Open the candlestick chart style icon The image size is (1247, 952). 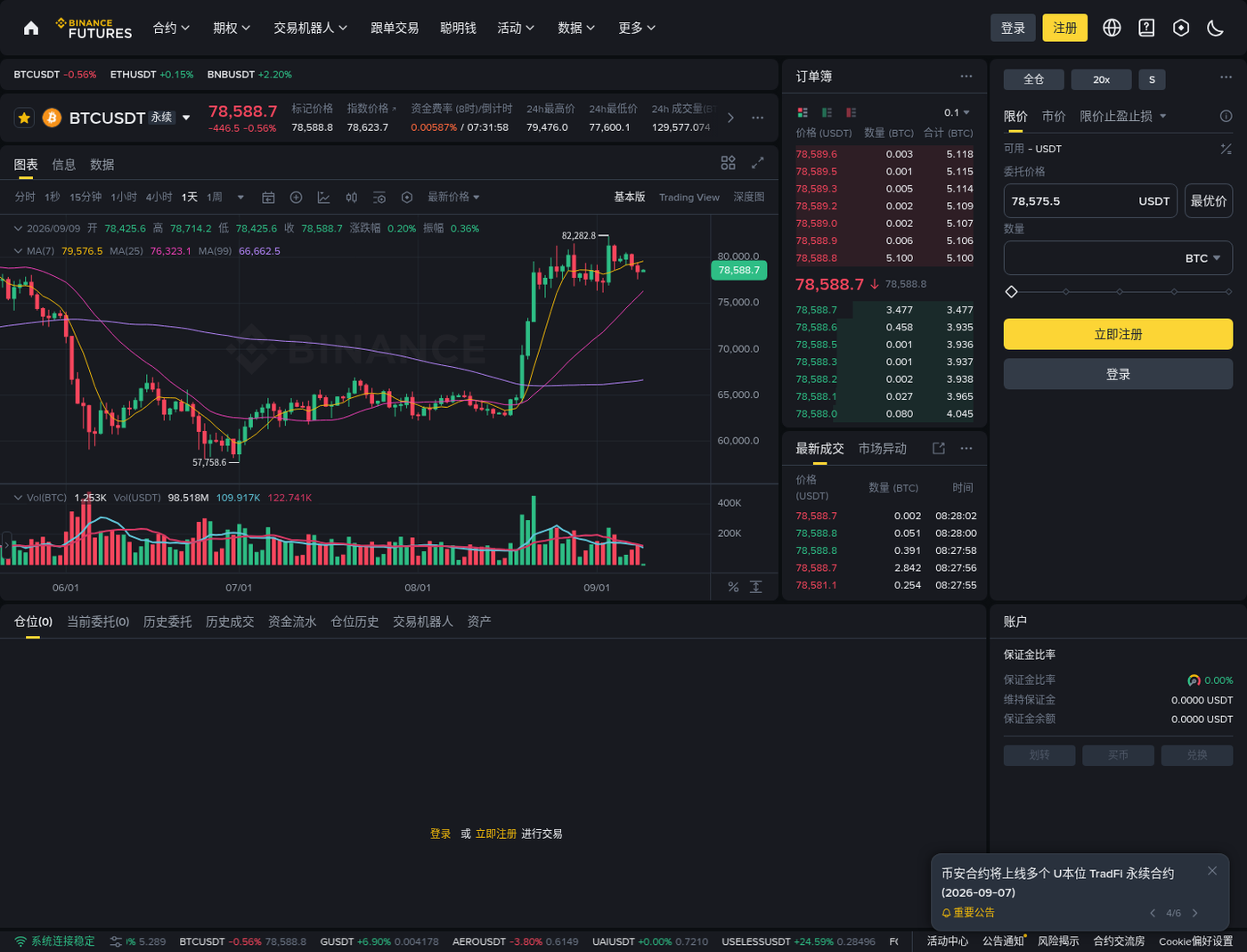click(x=352, y=197)
